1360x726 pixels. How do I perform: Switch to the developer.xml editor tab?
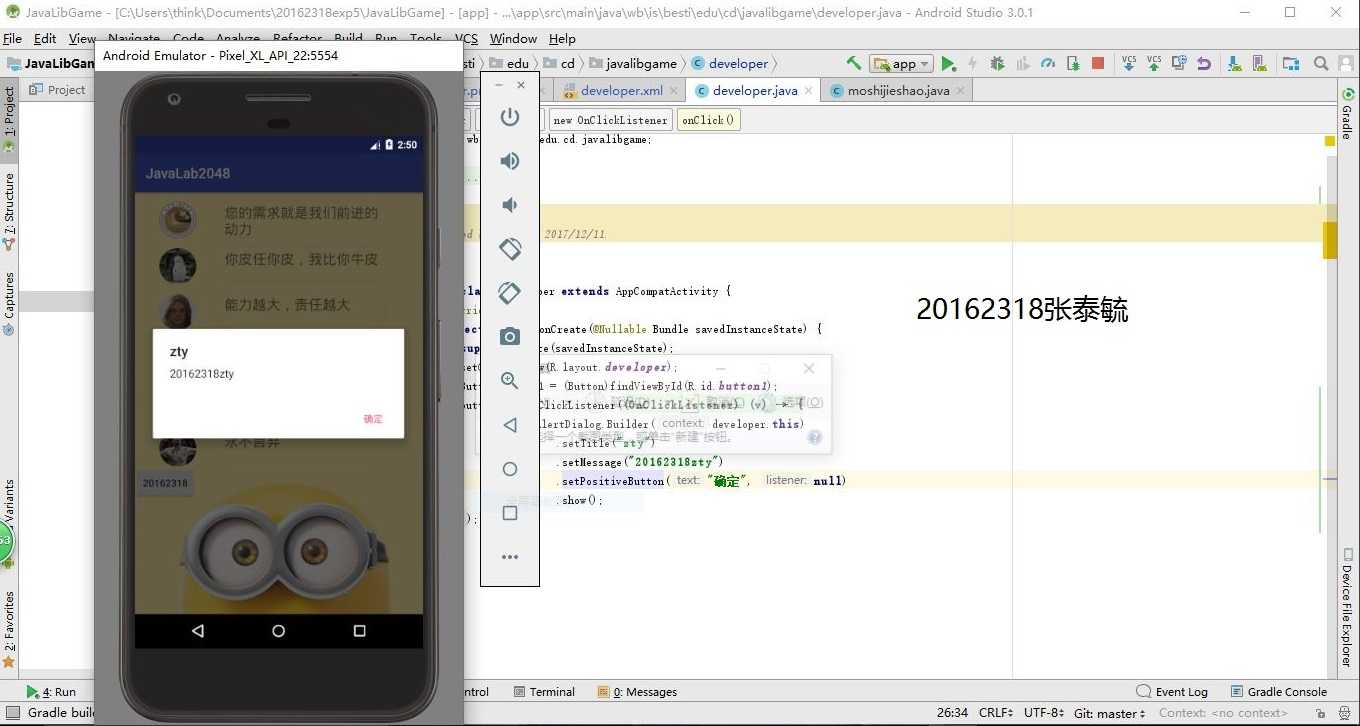(x=622, y=90)
